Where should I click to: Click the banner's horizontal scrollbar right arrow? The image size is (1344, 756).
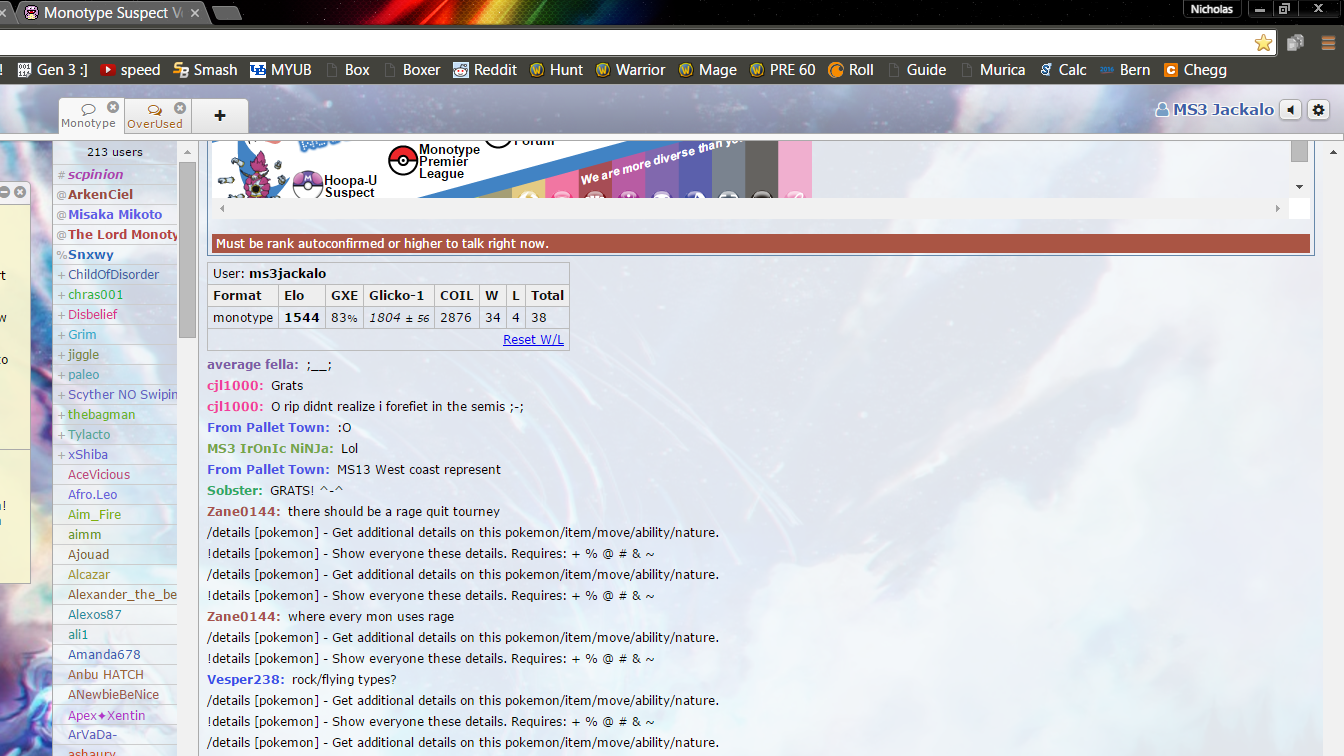1277,208
